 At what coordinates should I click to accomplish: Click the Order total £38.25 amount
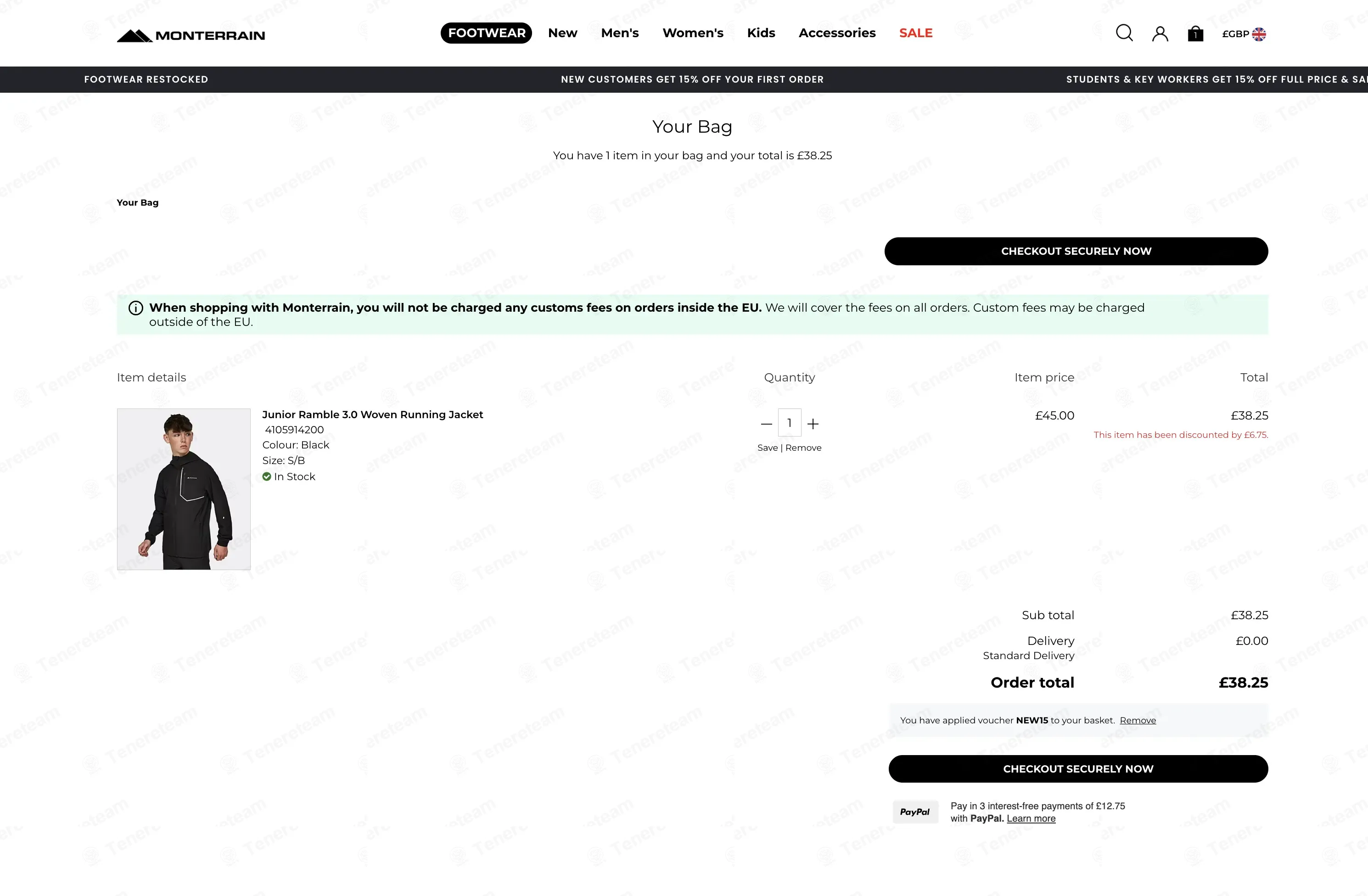coord(1243,683)
